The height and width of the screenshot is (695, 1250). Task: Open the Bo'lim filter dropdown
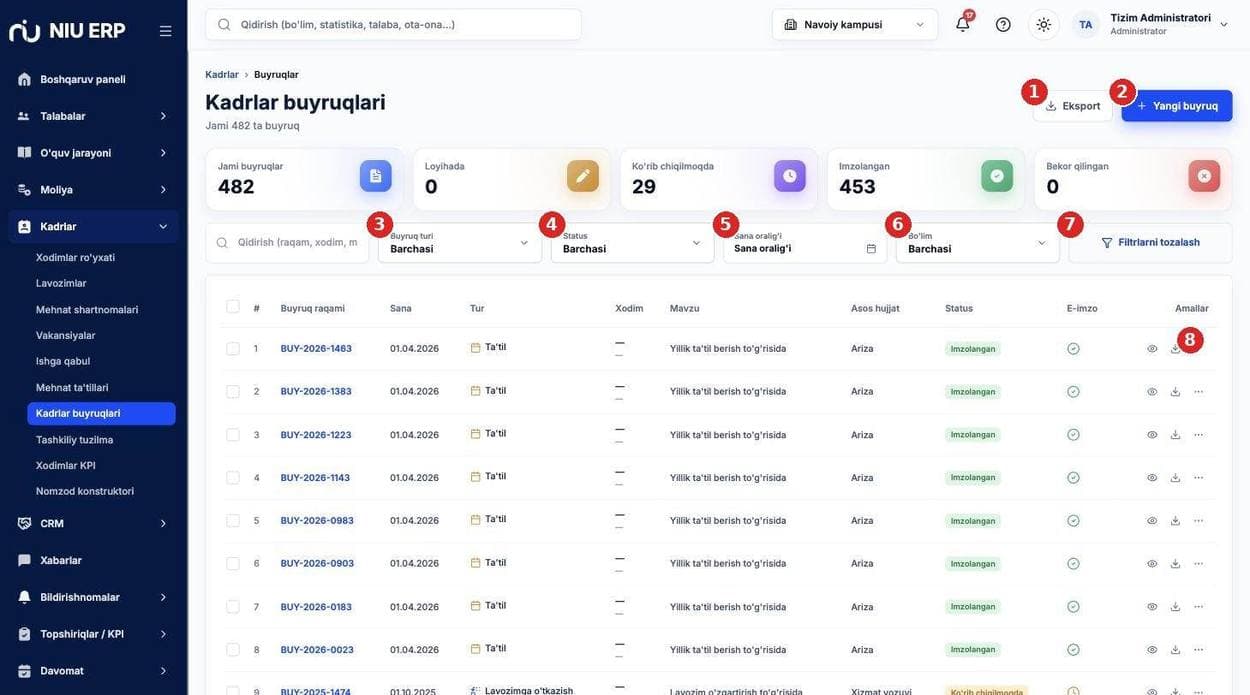(978, 243)
